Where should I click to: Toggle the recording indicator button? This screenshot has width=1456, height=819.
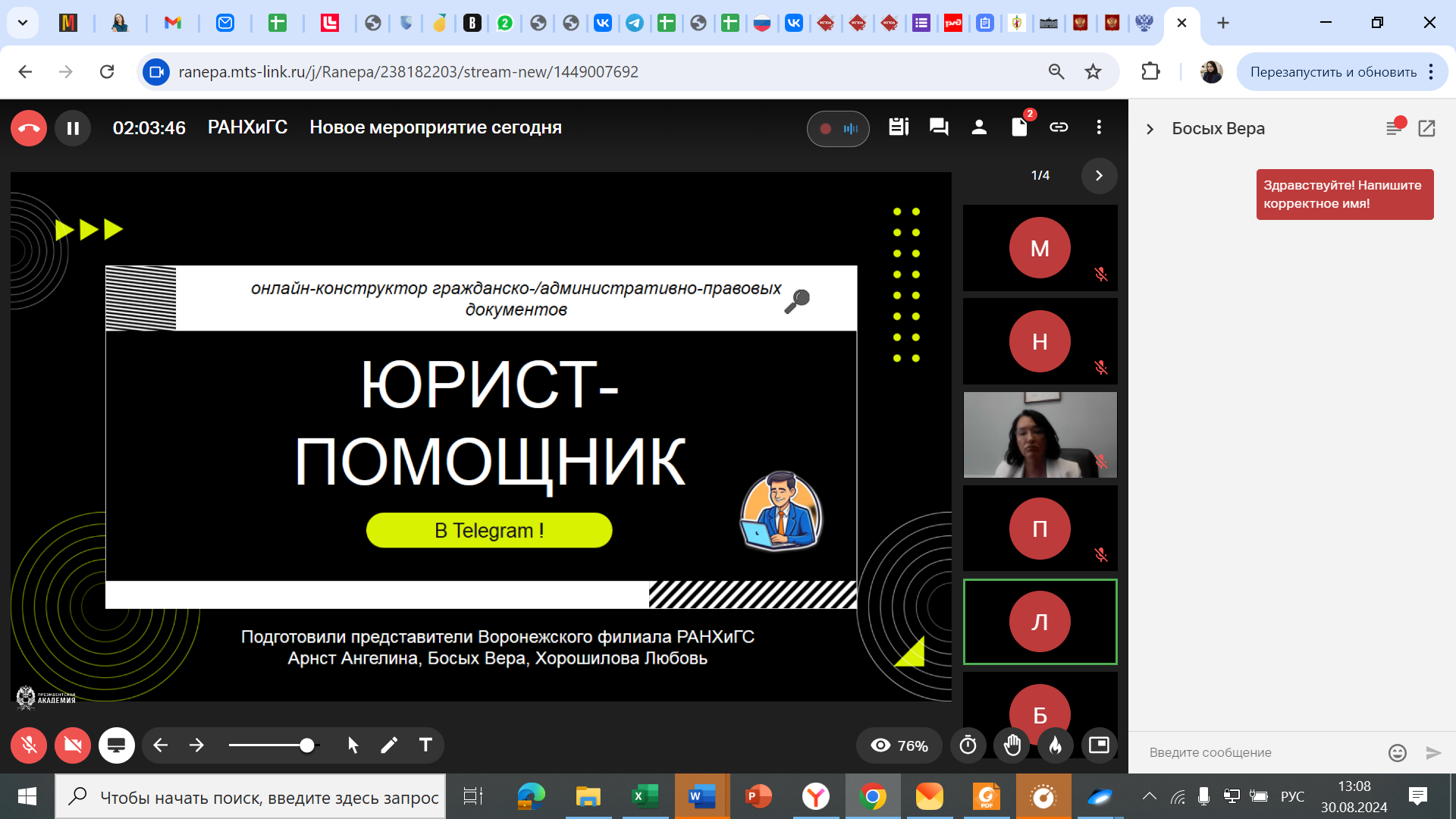point(838,128)
